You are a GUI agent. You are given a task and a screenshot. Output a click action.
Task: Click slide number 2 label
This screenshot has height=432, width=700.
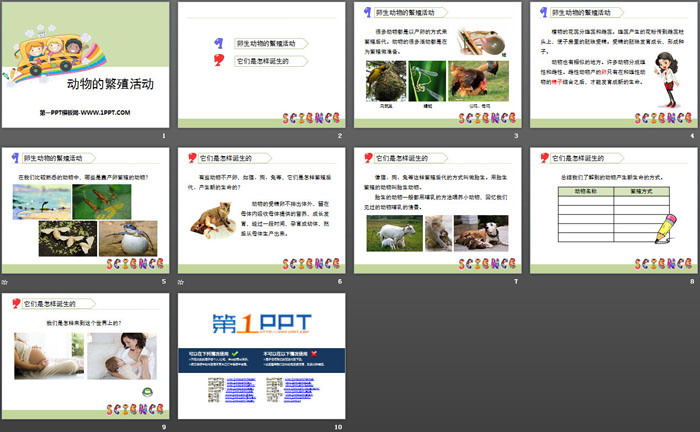coord(340,136)
